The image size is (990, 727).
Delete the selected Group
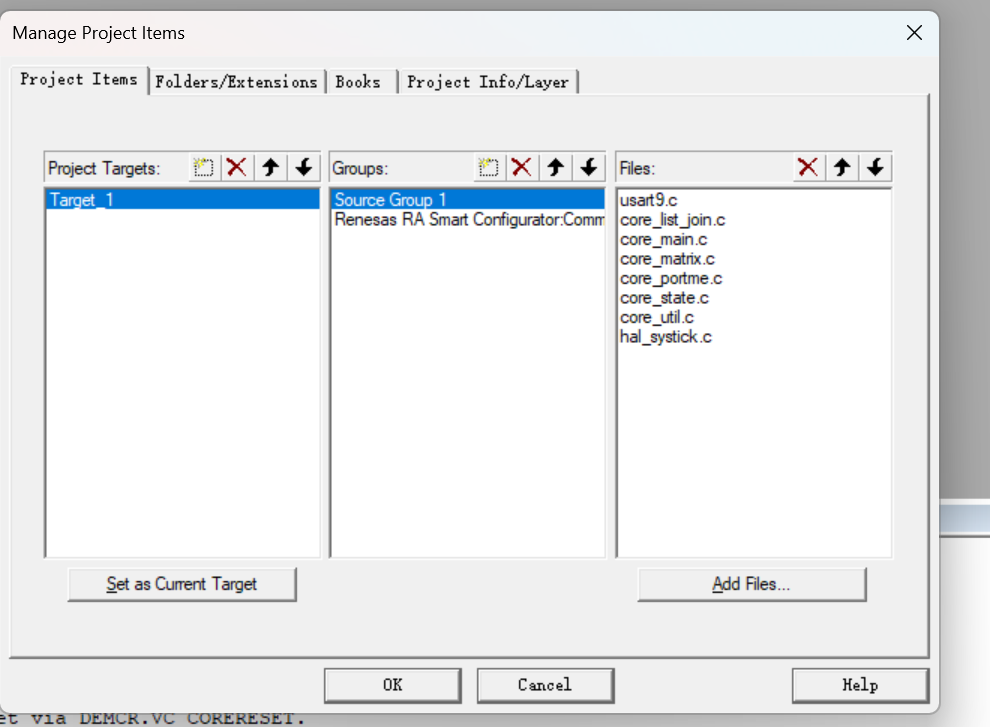click(x=522, y=168)
